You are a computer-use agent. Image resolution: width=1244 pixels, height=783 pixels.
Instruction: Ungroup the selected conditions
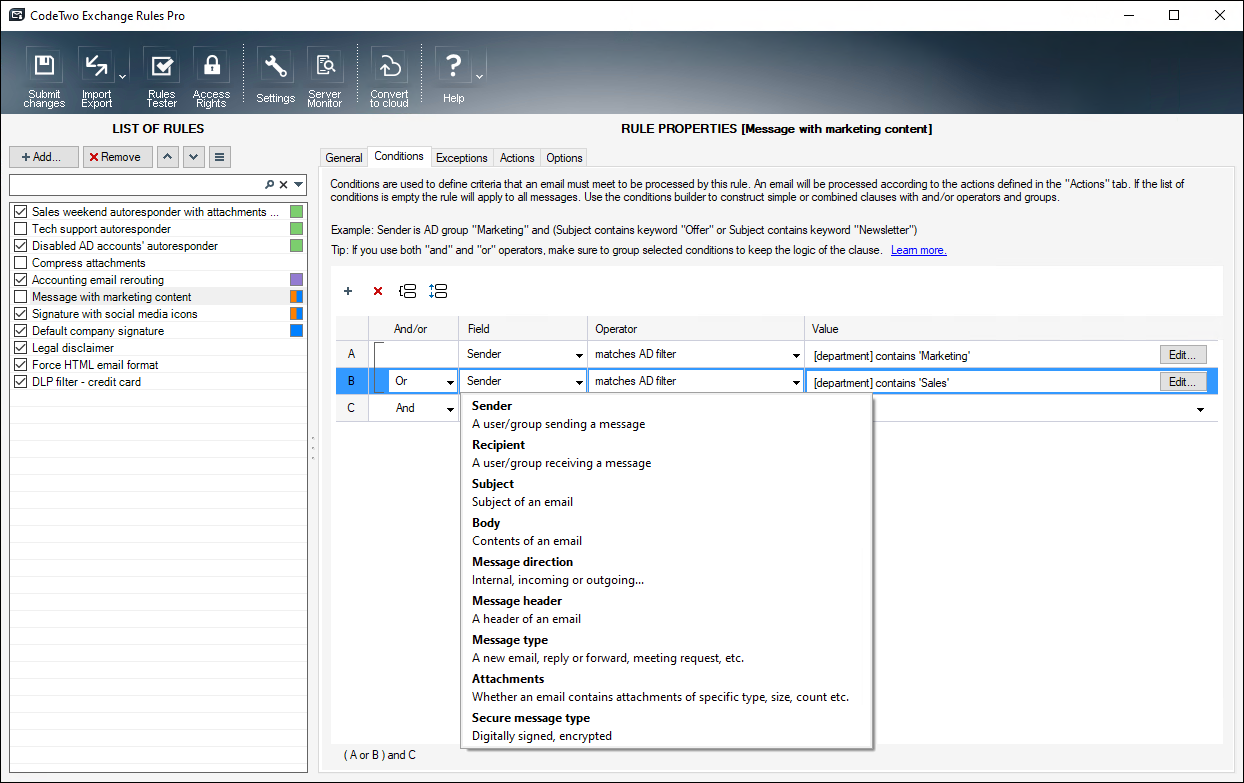(437, 291)
